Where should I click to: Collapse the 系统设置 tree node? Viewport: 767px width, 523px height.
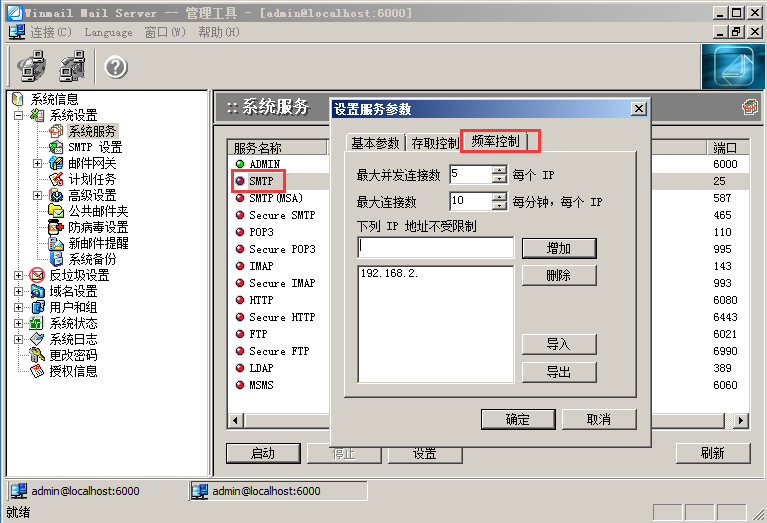[19, 115]
